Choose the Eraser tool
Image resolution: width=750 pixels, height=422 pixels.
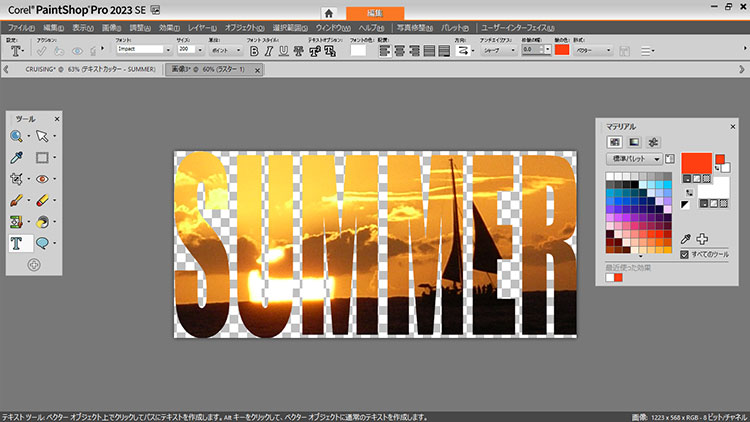click(x=42, y=200)
